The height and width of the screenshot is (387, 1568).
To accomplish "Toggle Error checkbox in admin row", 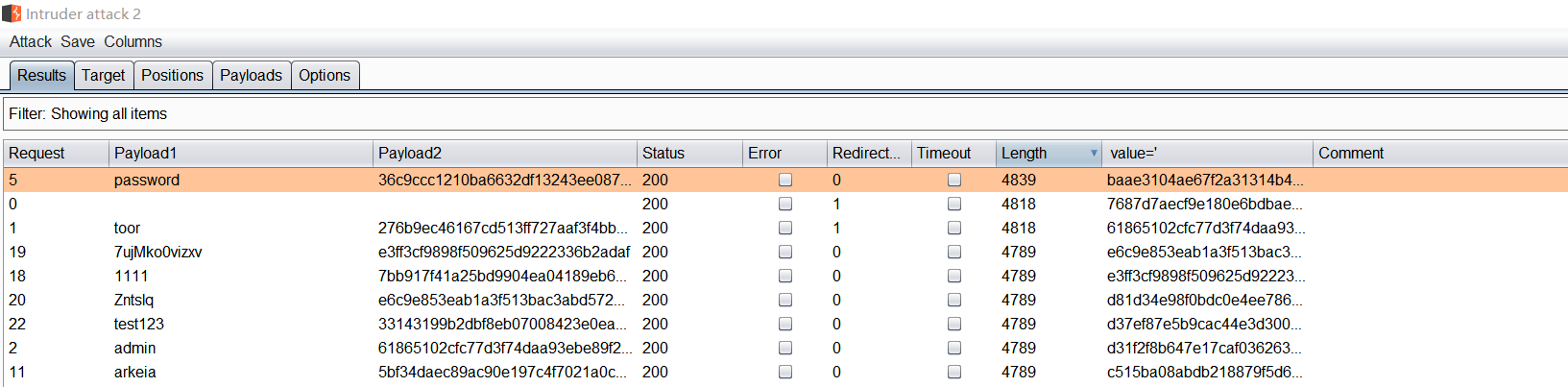I will (785, 348).
